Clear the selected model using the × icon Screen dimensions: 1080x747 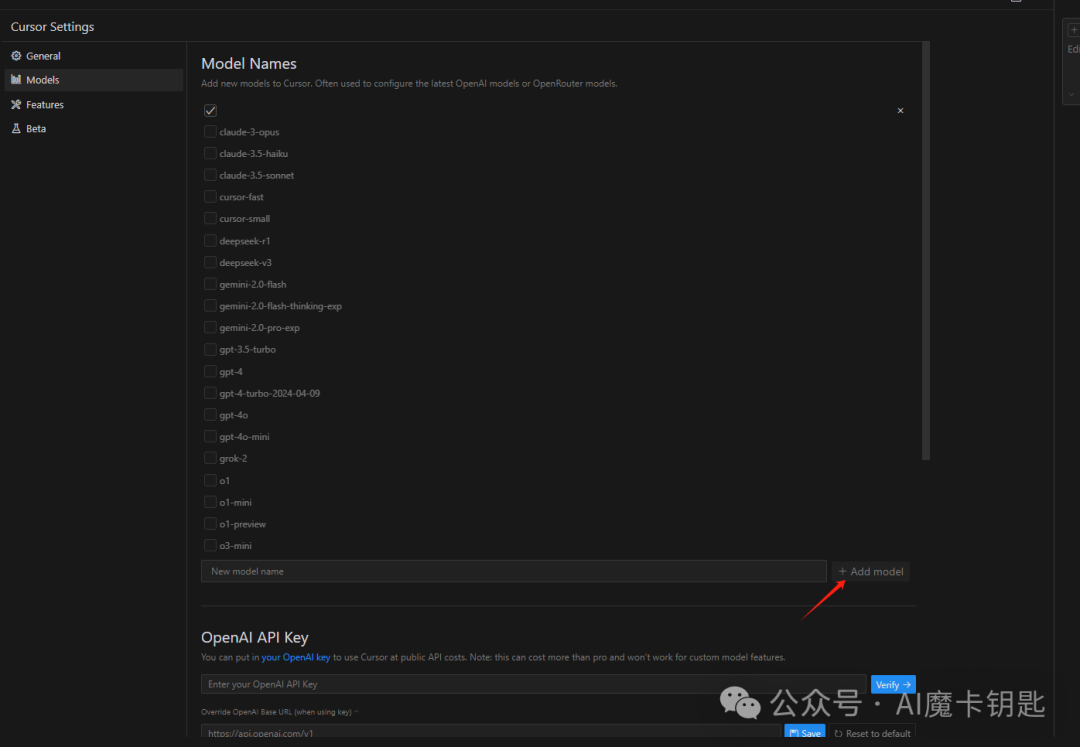click(900, 110)
